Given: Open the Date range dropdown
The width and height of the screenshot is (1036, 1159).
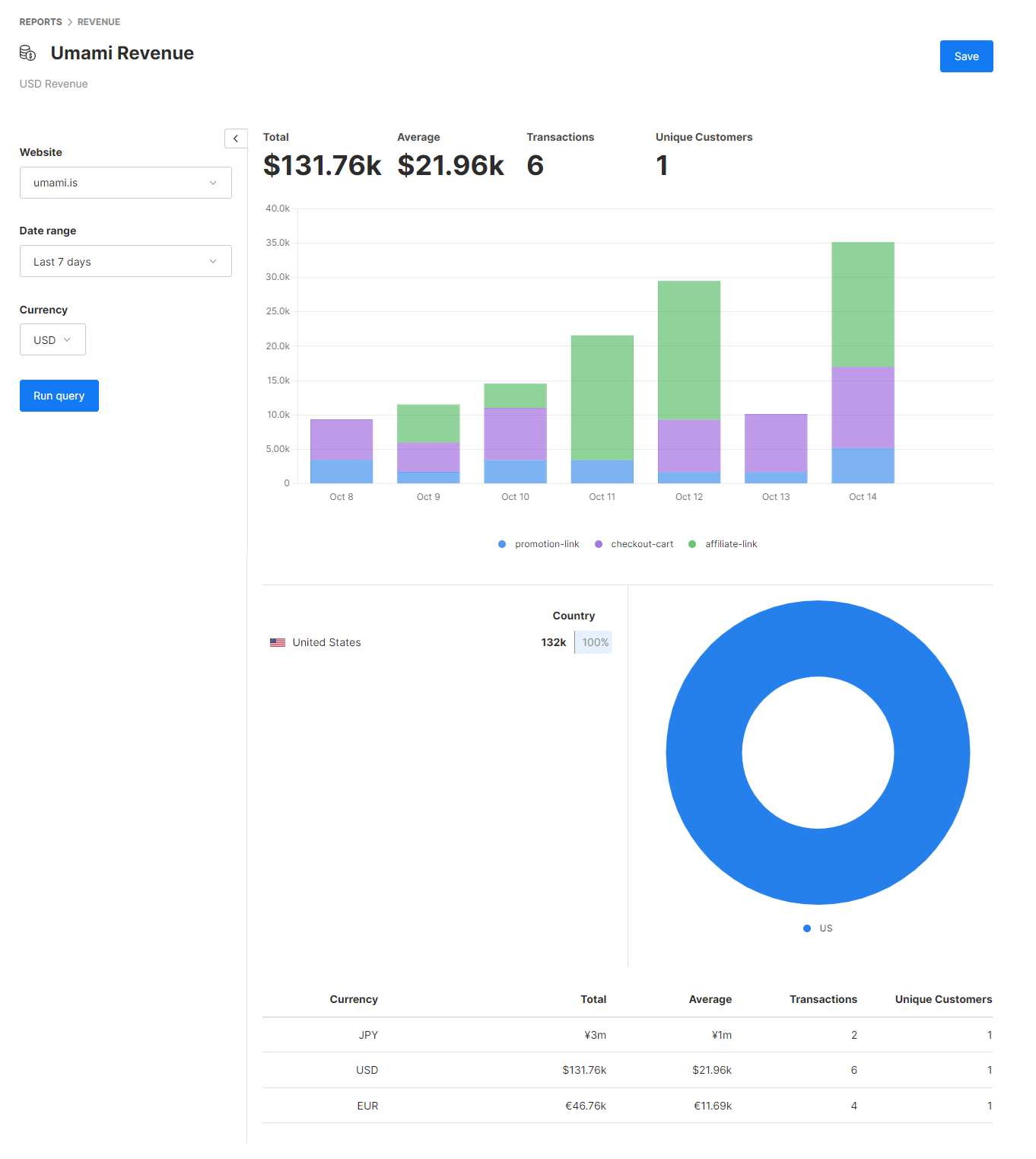Looking at the screenshot, I should 126,262.
